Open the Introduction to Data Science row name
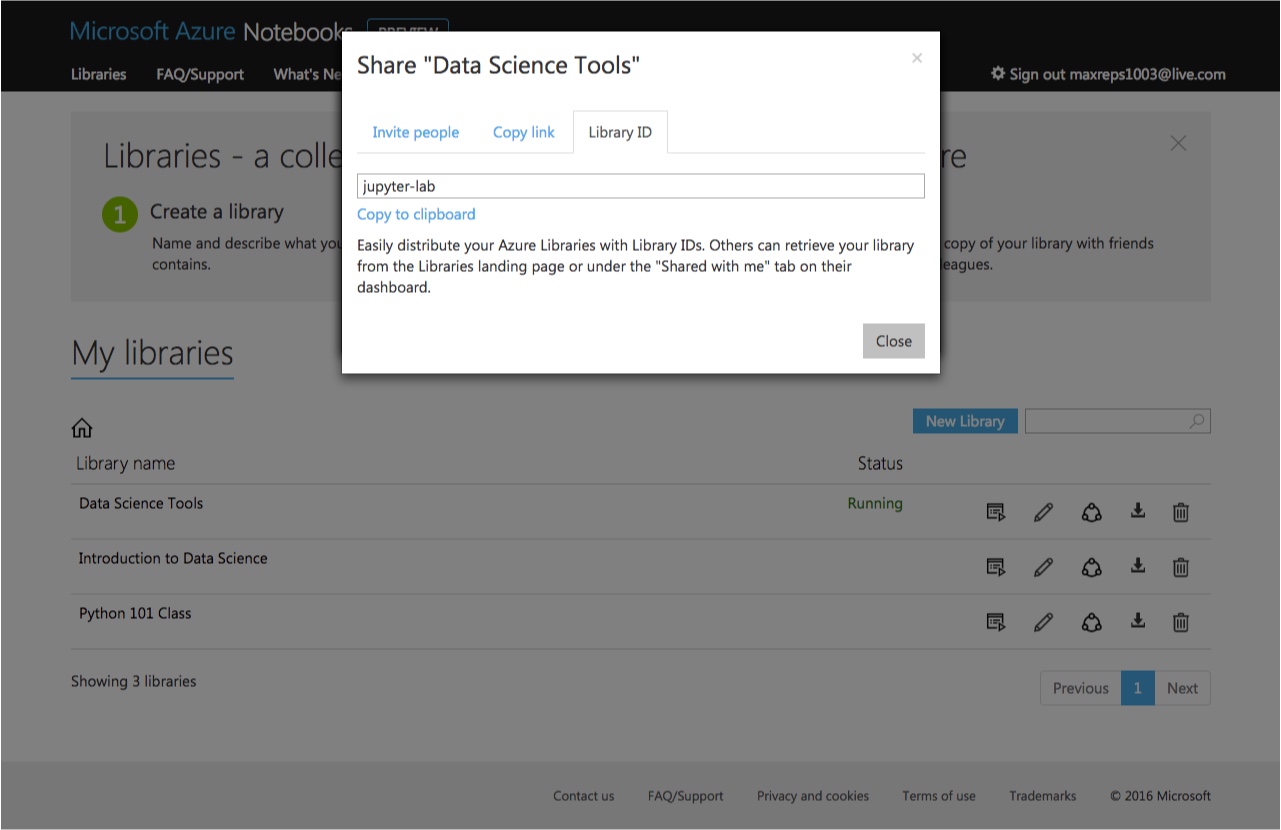 tap(173, 558)
